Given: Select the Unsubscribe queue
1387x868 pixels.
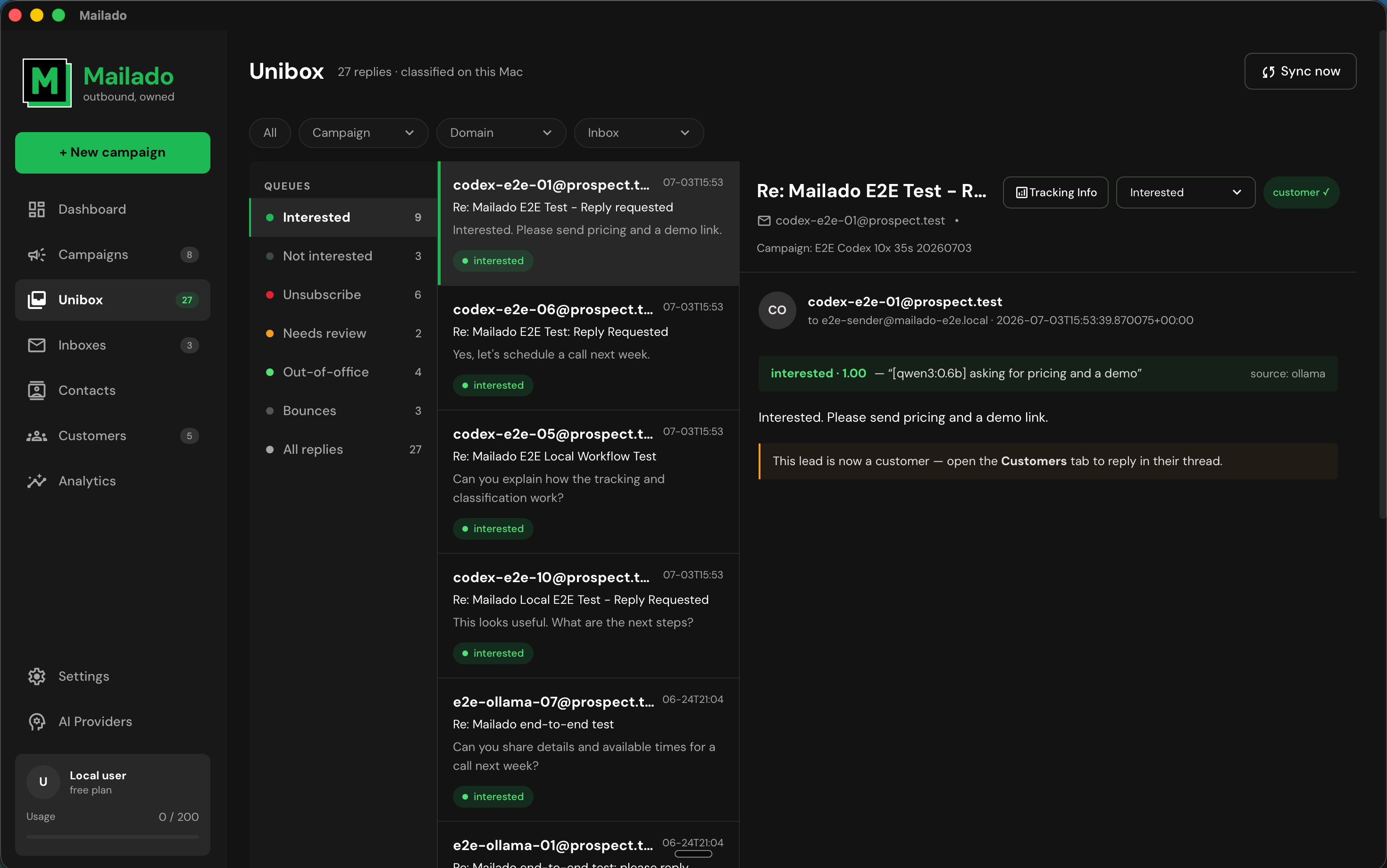Looking at the screenshot, I should point(343,295).
